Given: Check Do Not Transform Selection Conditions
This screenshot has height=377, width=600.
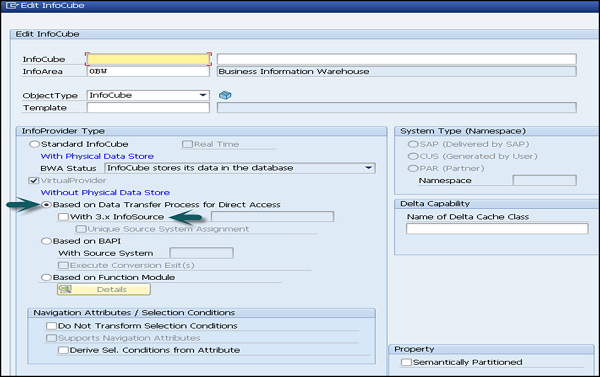Looking at the screenshot, I should [x=51, y=326].
